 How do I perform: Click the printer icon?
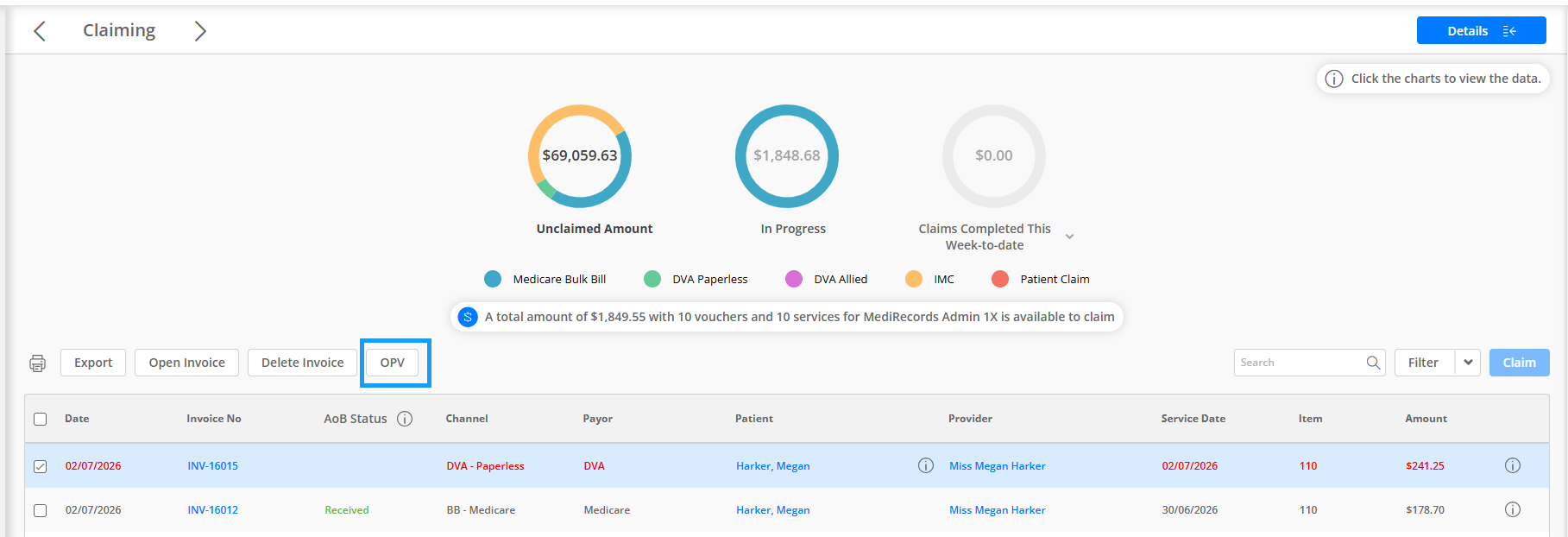37,363
